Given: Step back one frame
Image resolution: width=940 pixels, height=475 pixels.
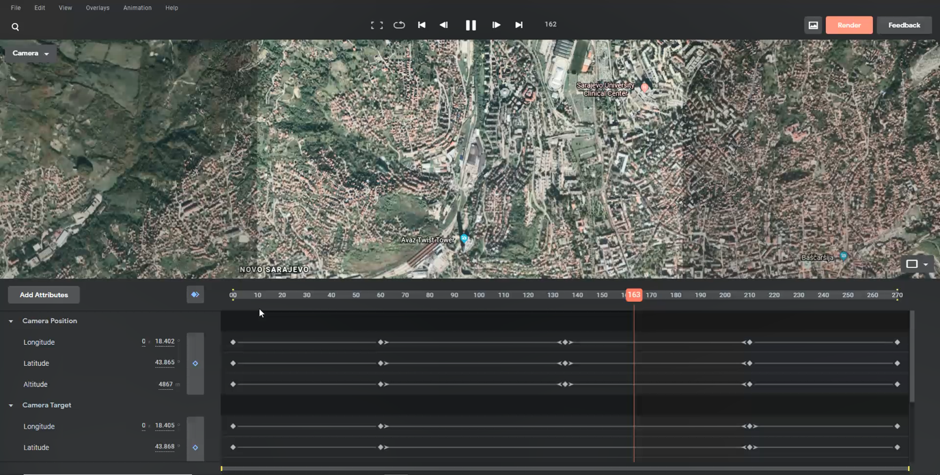Looking at the screenshot, I should [x=444, y=25].
